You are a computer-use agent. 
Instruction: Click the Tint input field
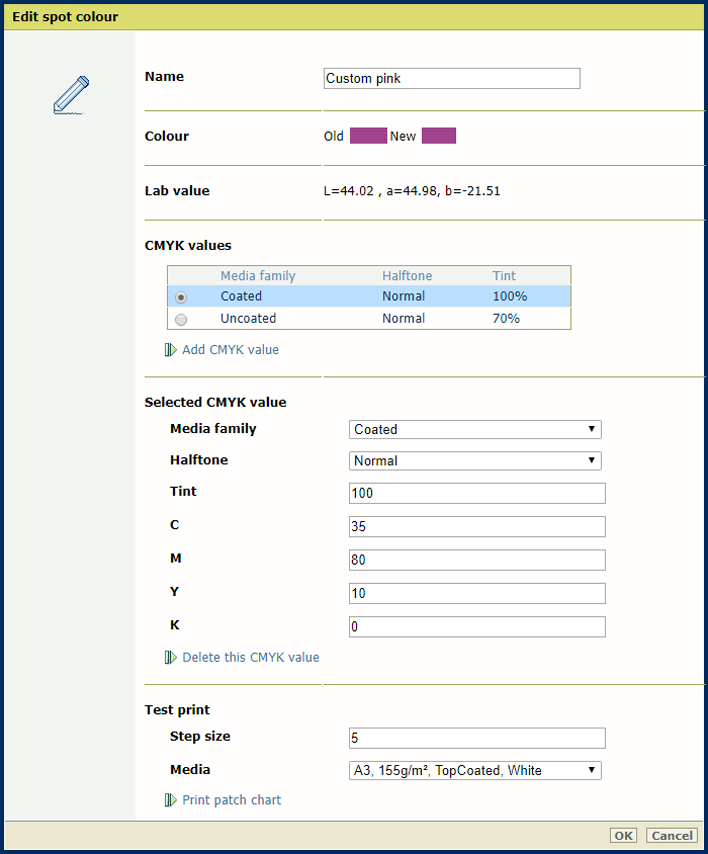click(477, 493)
